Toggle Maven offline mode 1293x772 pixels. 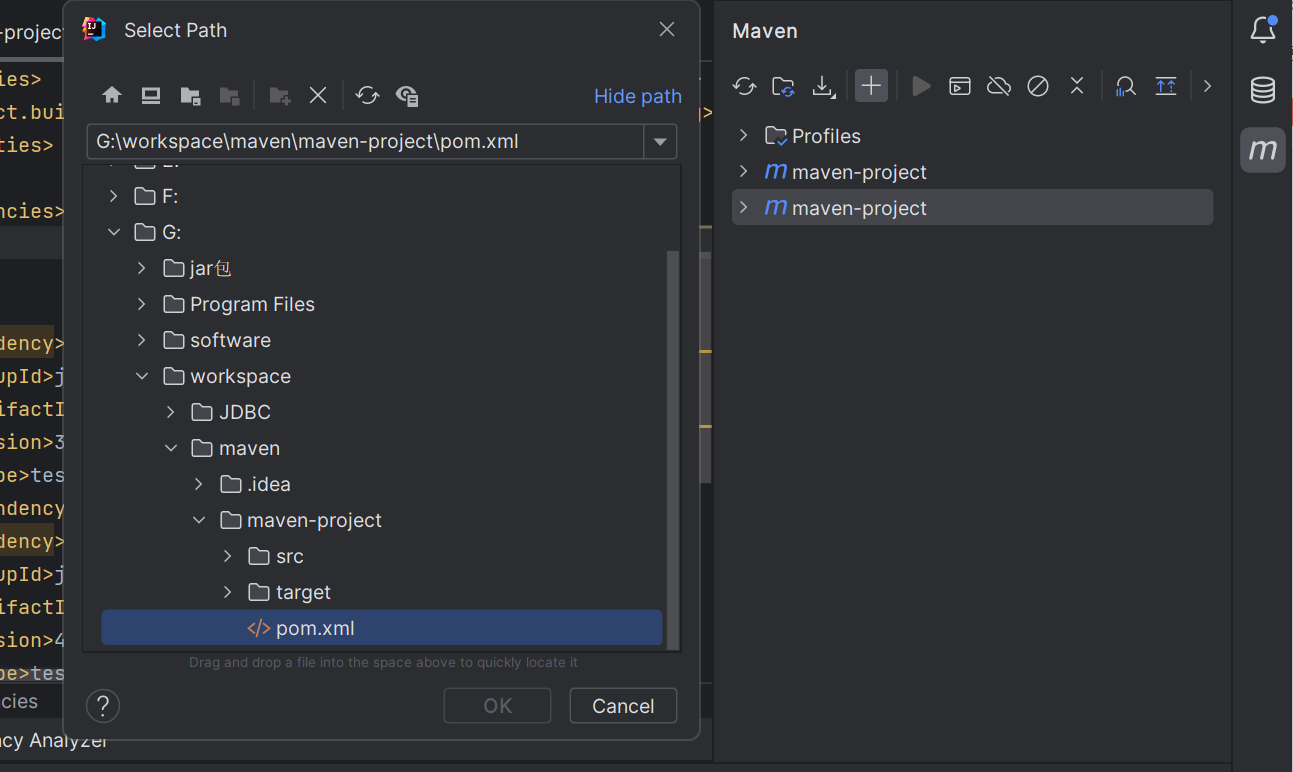tap(998, 86)
